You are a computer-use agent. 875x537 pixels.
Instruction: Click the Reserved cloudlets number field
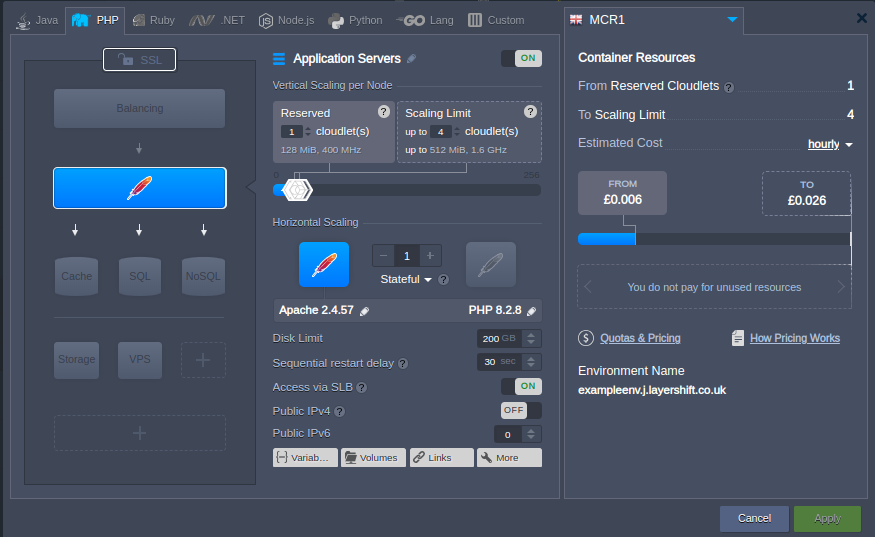[x=291, y=132]
